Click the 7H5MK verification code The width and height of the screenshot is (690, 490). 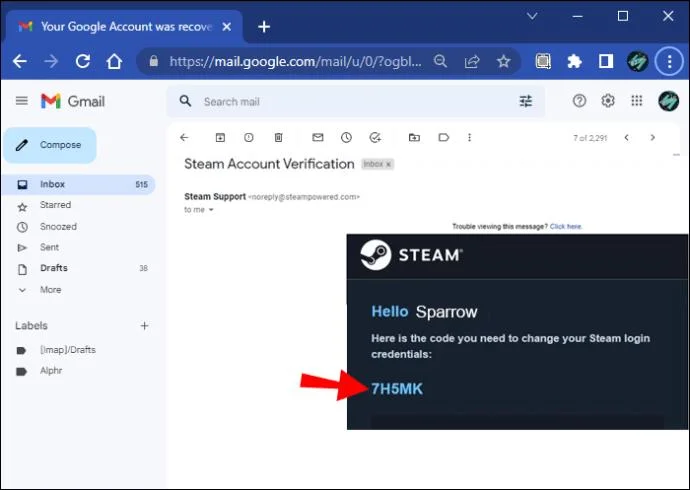coord(397,389)
